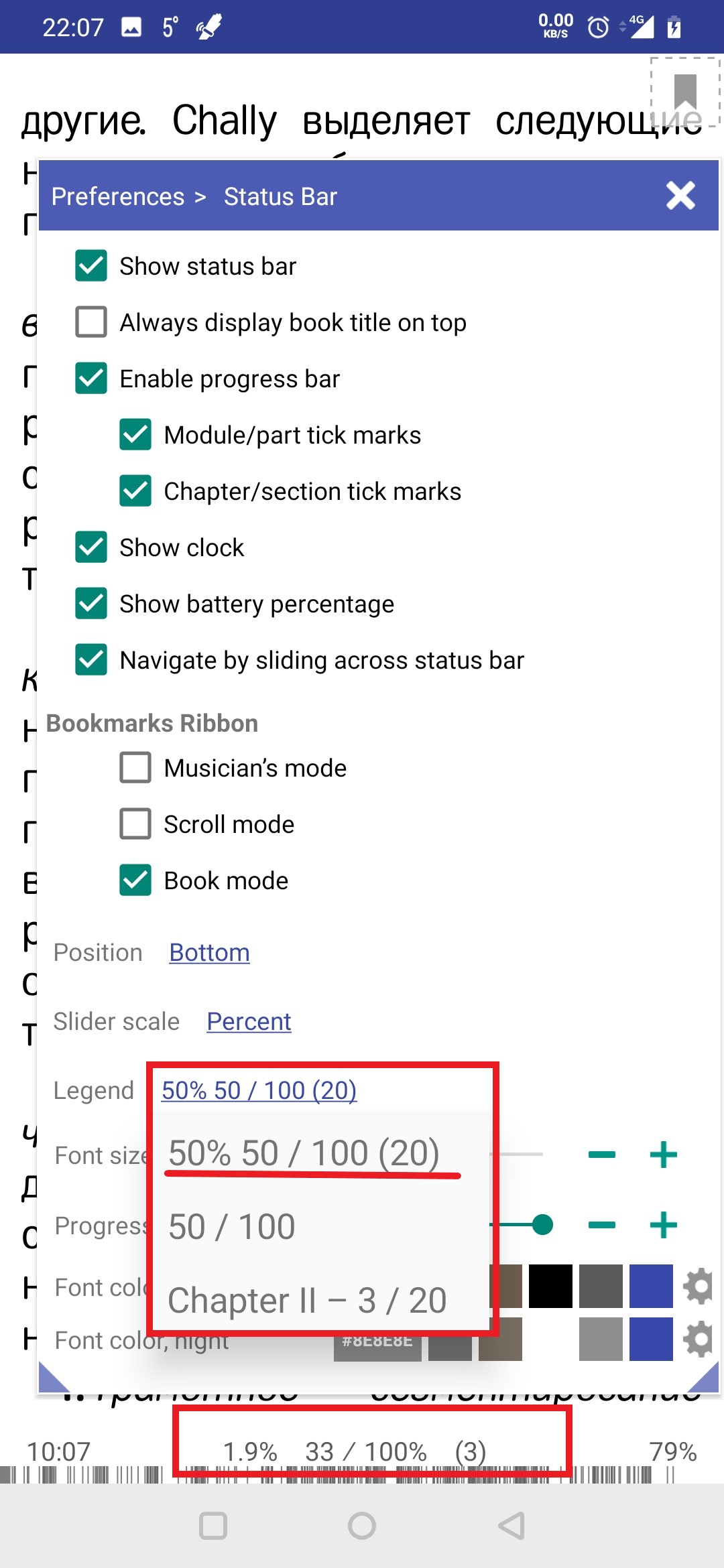The width and height of the screenshot is (724, 1568).
Task: Open day font color settings gear
Action: [x=698, y=1286]
